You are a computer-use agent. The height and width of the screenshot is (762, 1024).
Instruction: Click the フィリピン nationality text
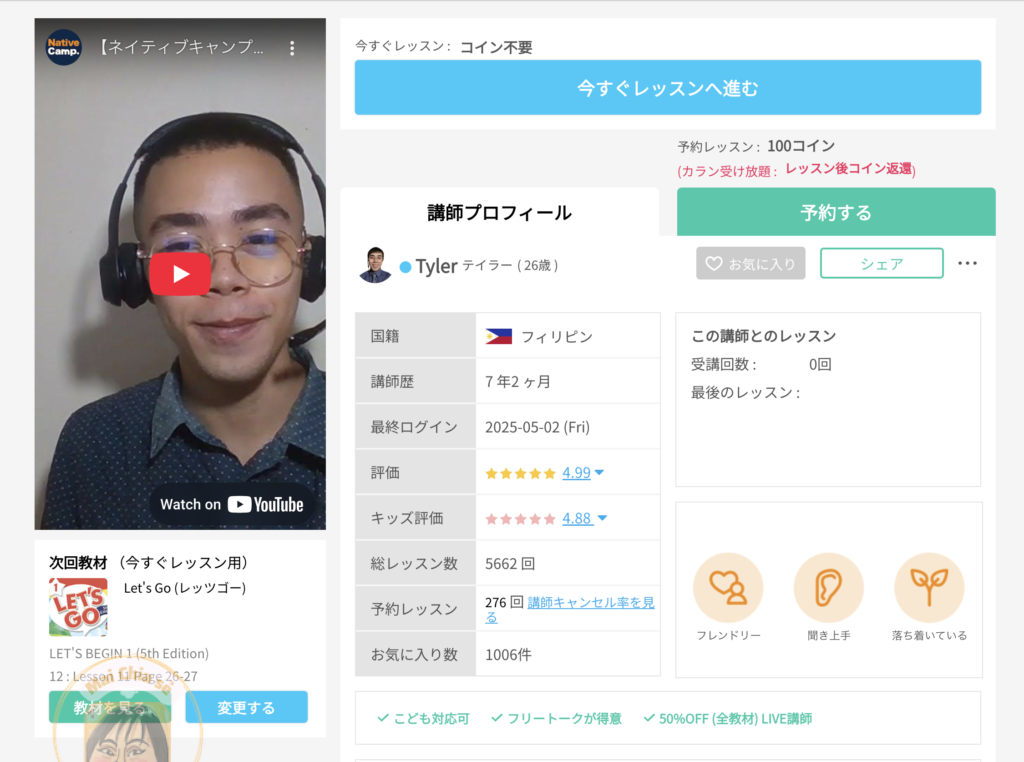pyautogui.click(x=557, y=336)
